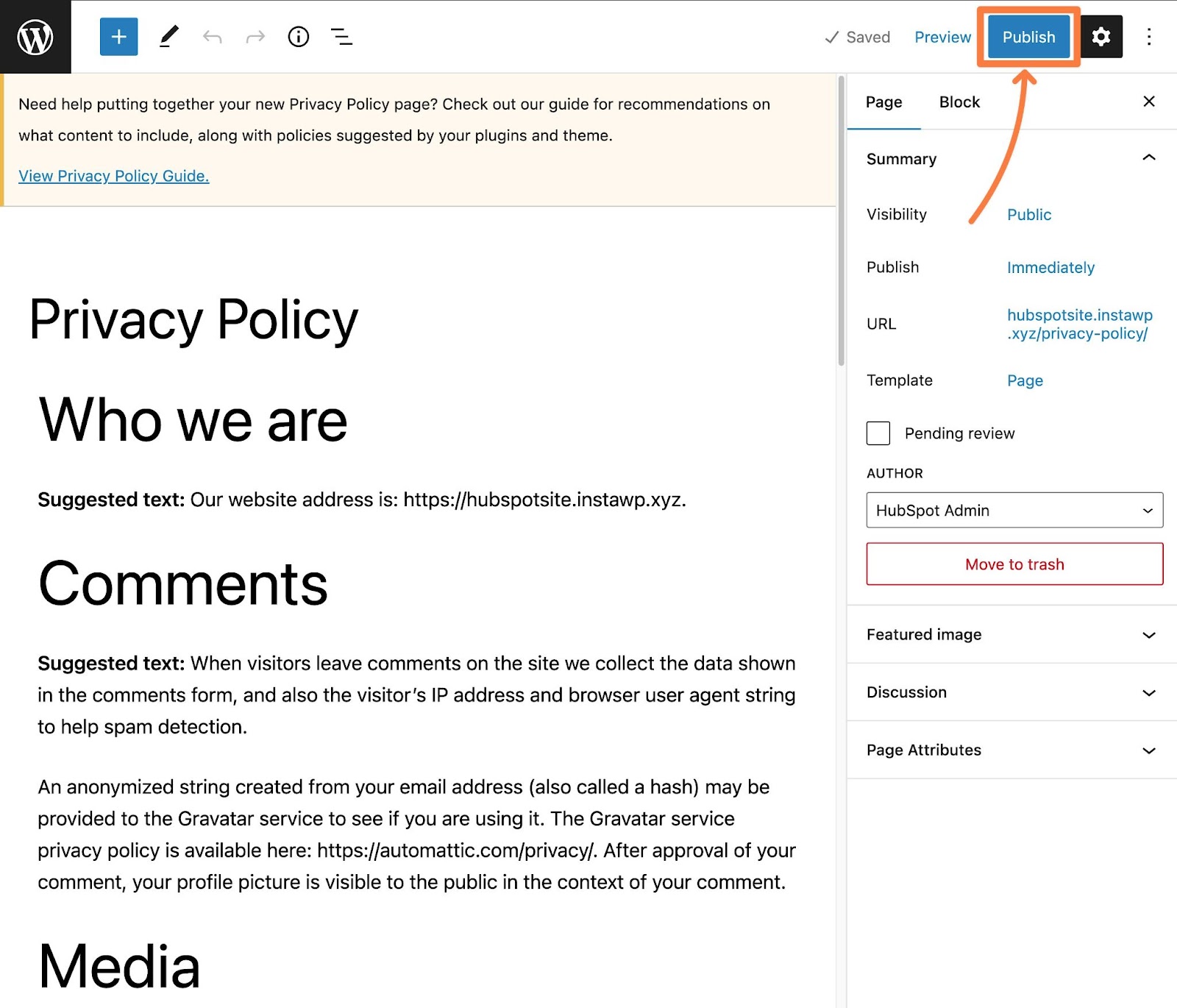
Task: Open the Author dropdown showing HubSpot Admin
Action: 1014,510
